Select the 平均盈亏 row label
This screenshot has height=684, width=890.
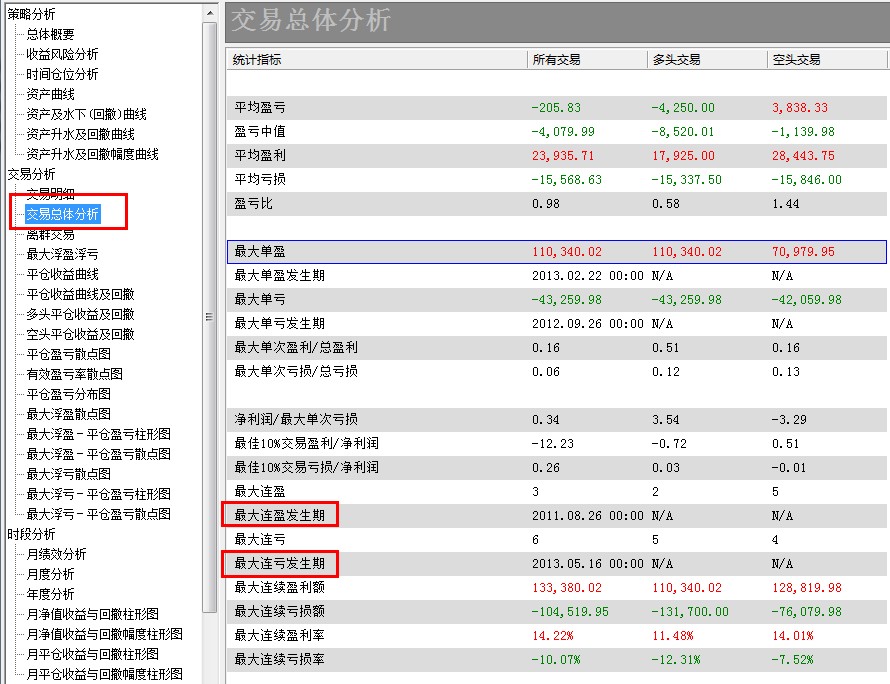(260, 107)
